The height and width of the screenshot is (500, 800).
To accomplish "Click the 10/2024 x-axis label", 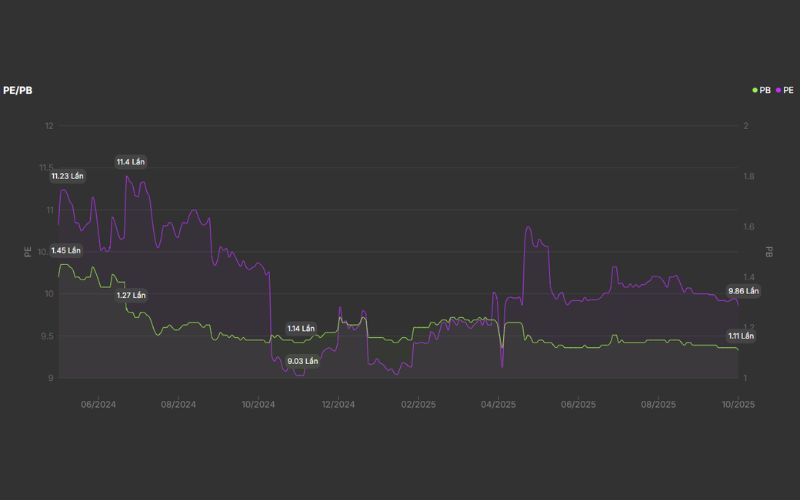I will (x=258, y=405).
